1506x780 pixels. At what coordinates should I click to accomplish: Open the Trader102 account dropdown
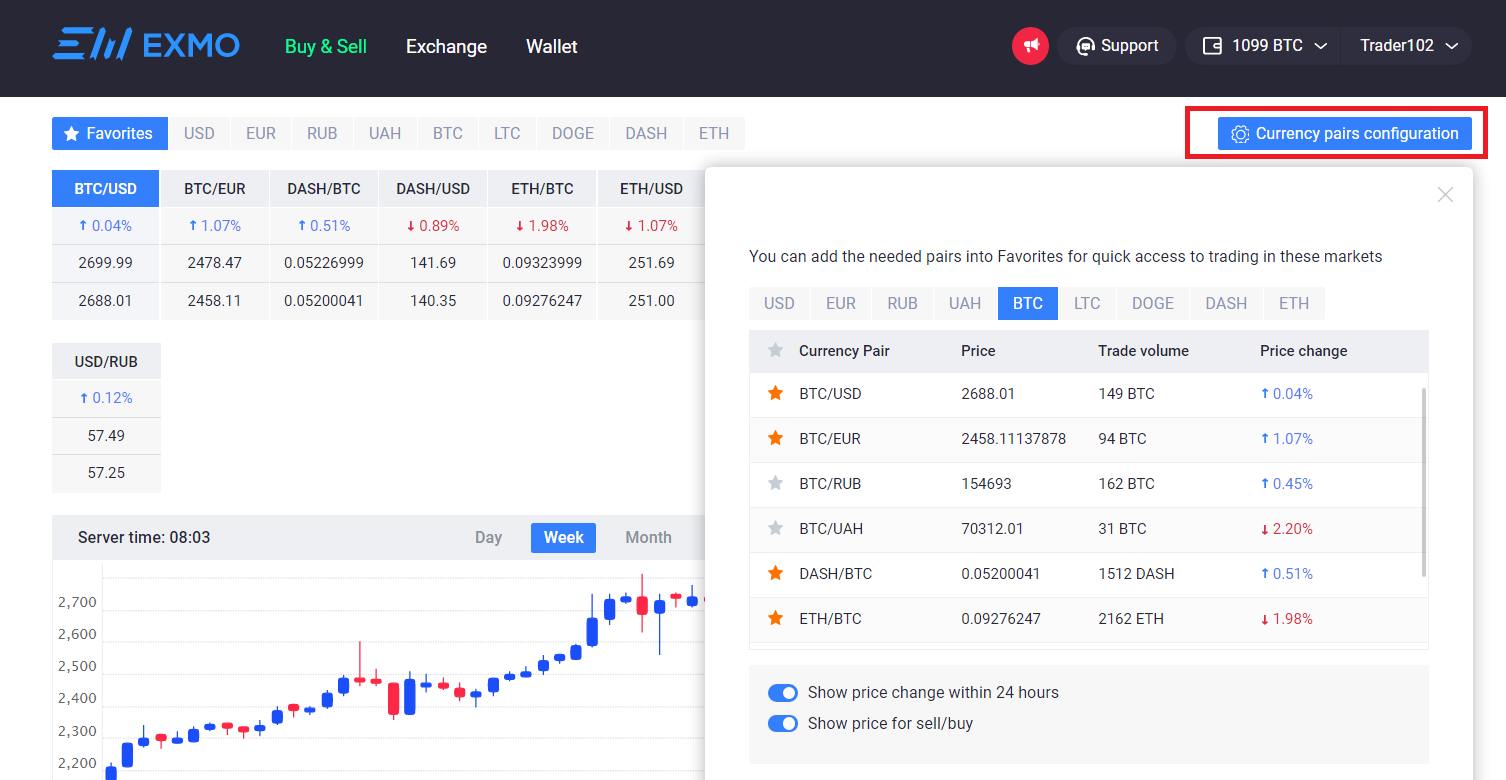(1408, 46)
